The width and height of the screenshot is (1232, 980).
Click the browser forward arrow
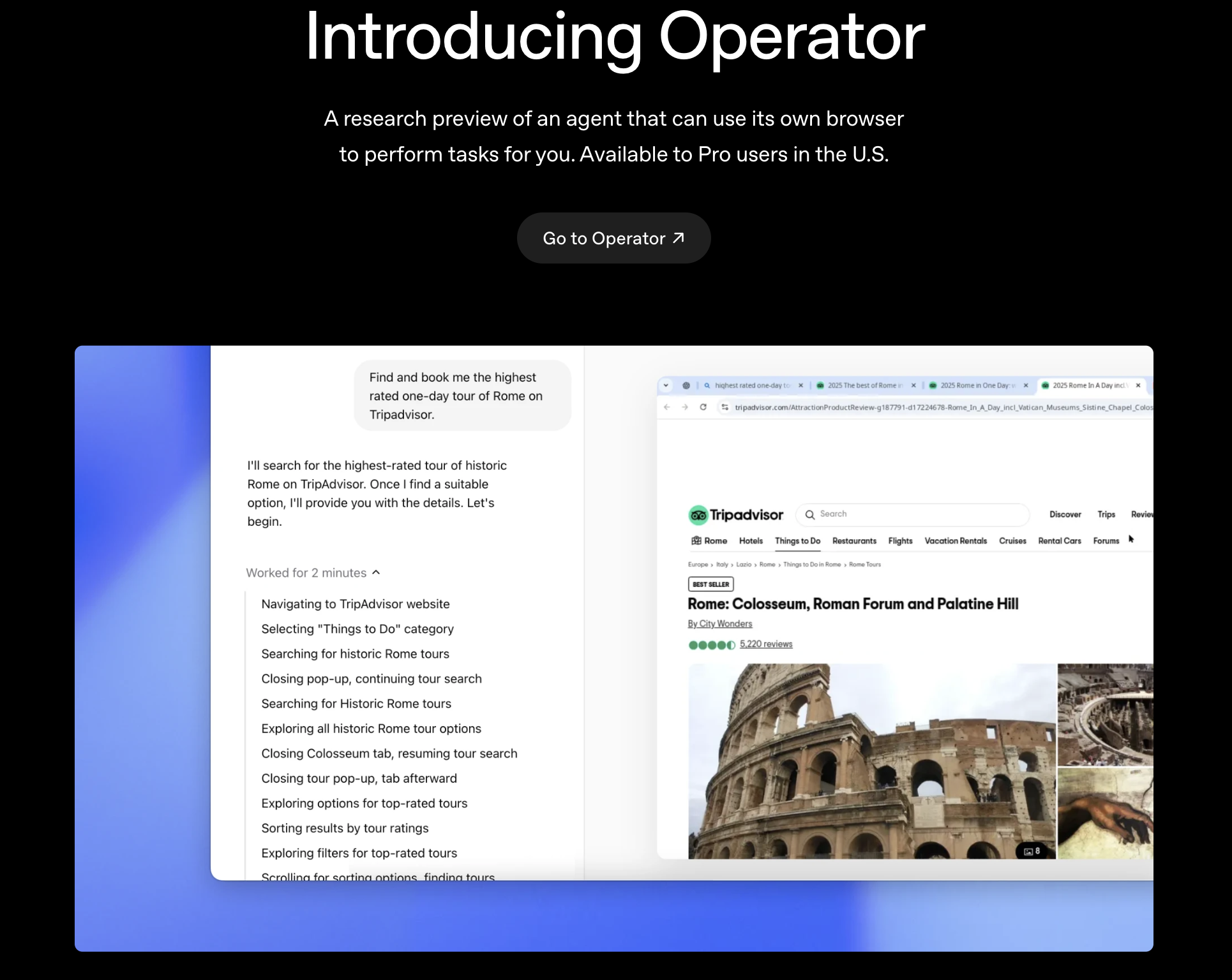click(685, 407)
